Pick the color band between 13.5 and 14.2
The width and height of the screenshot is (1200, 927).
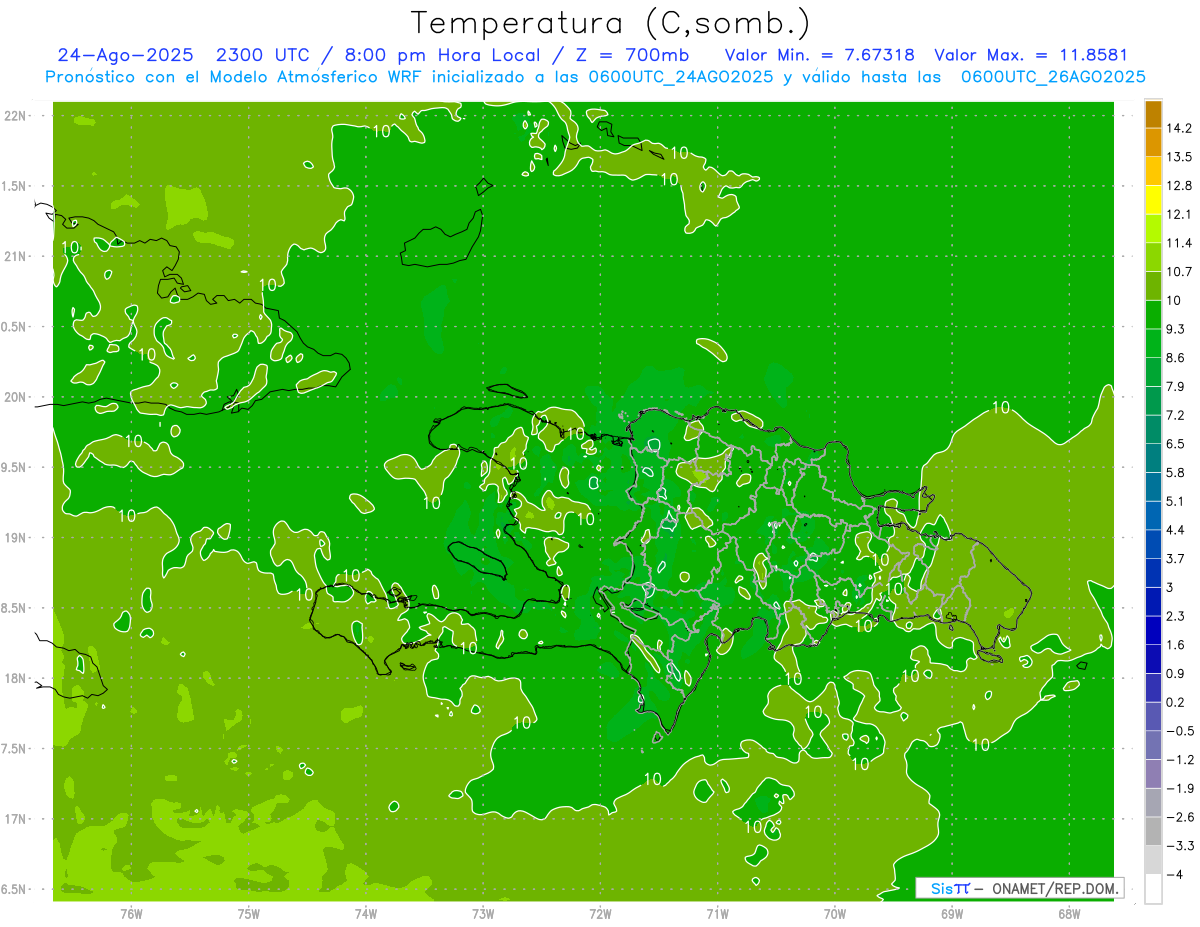pyautogui.click(x=1153, y=142)
